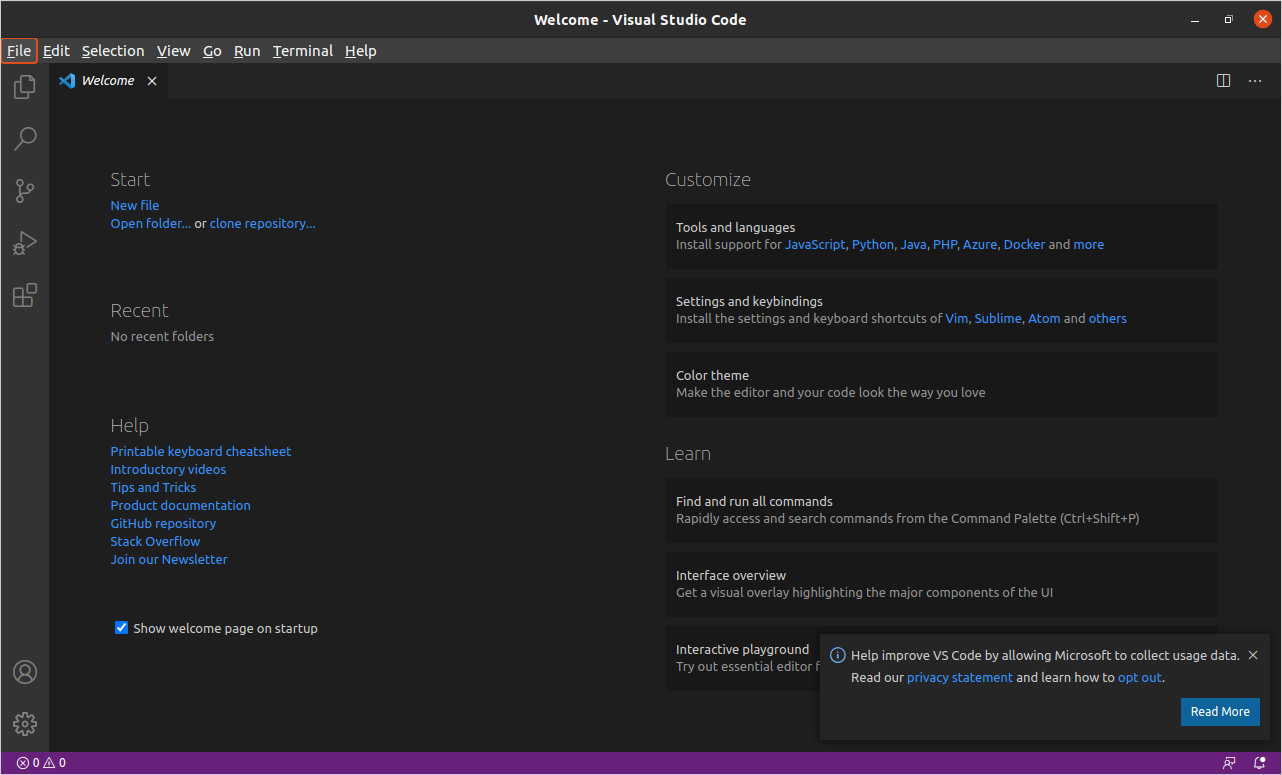Open the Run menu

tap(247, 51)
